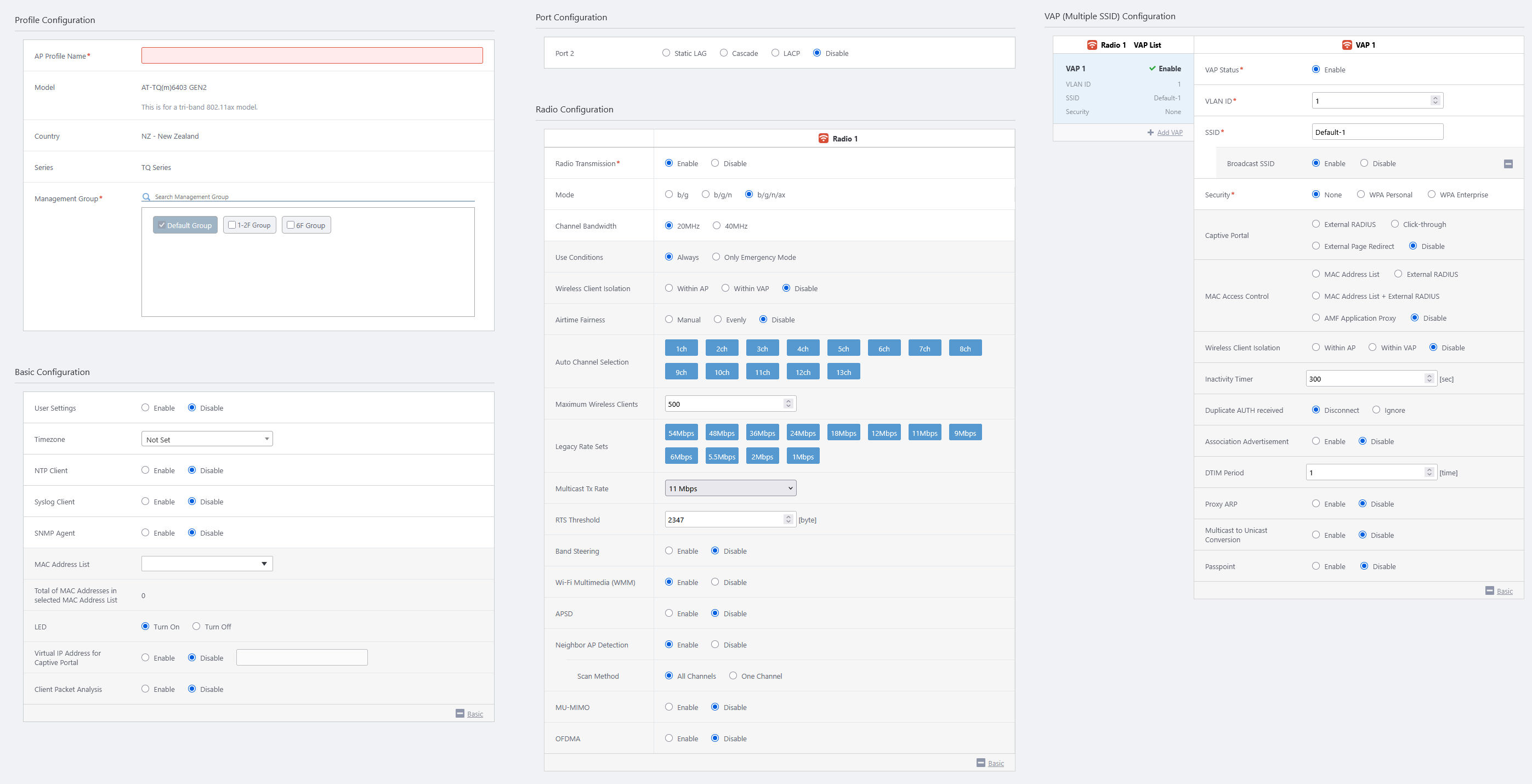
Task: Open the Multicast Tx Rate dropdown
Action: pos(730,488)
